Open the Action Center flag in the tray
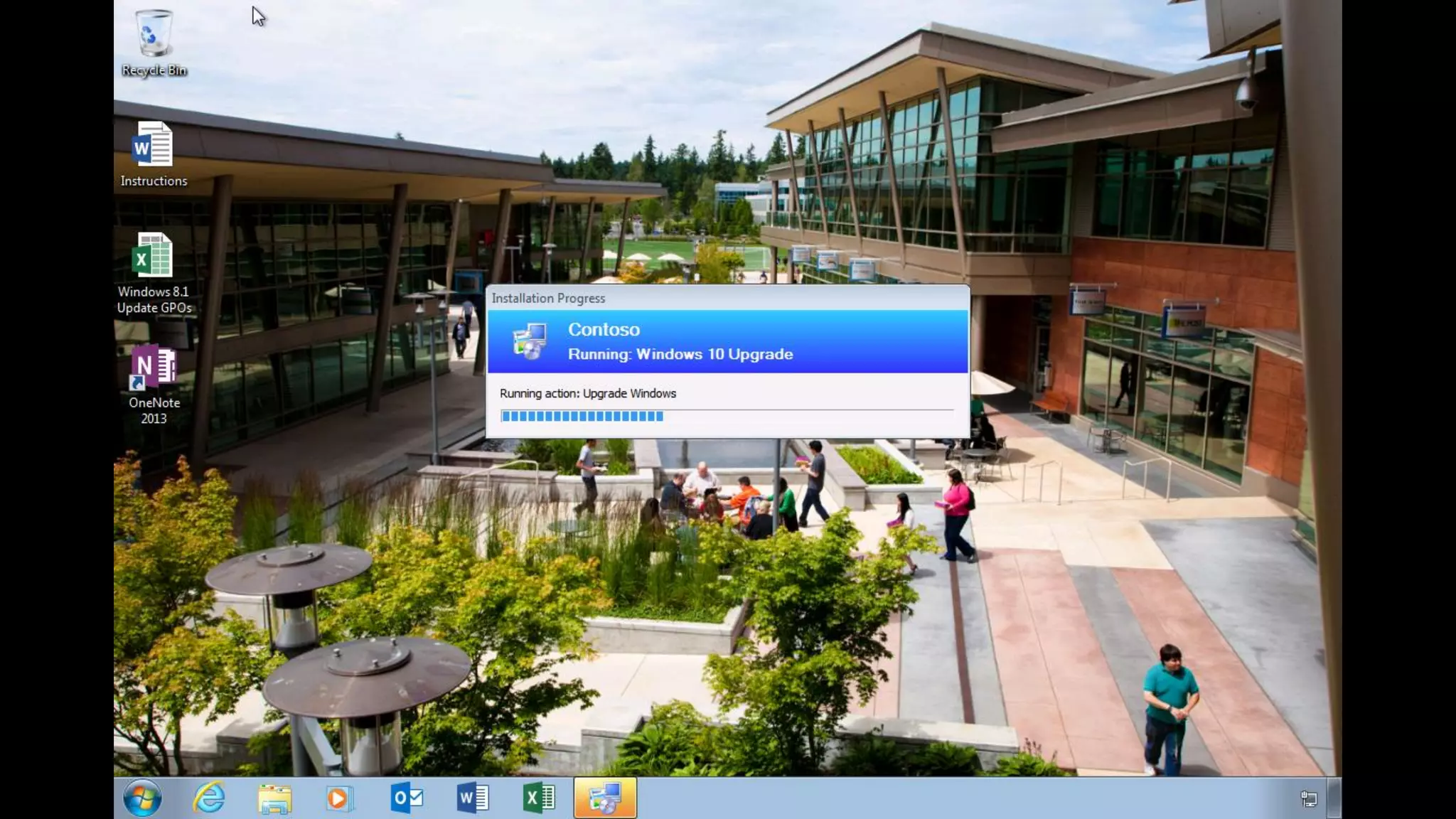 click(1309, 798)
